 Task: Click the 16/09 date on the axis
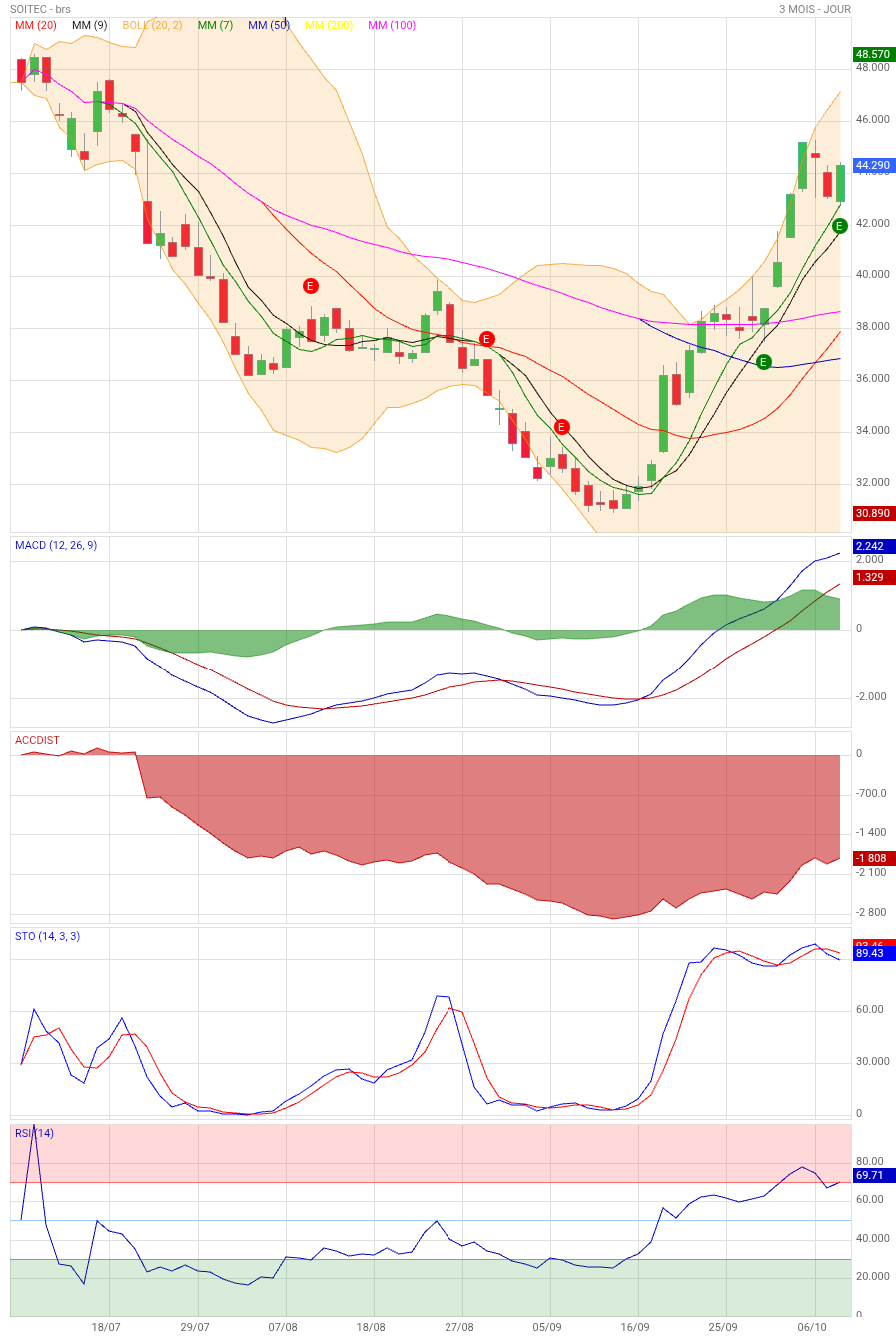coord(635,1328)
